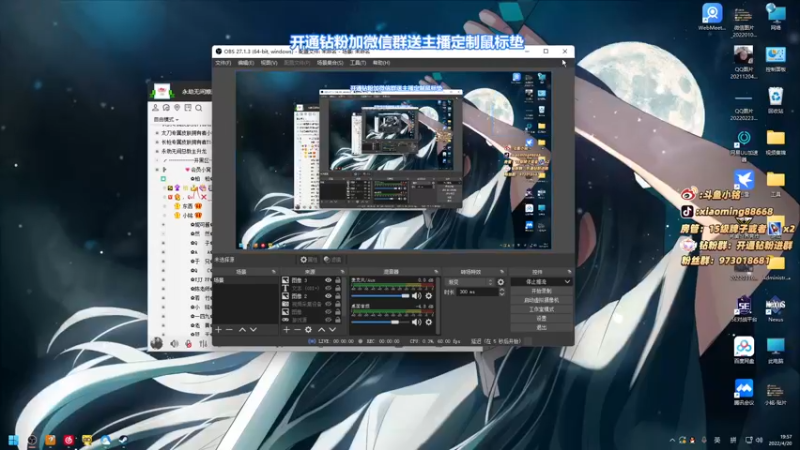Move scene down in the scenes list
Image resolution: width=800 pixels, height=450 pixels.
coord(253,330)
